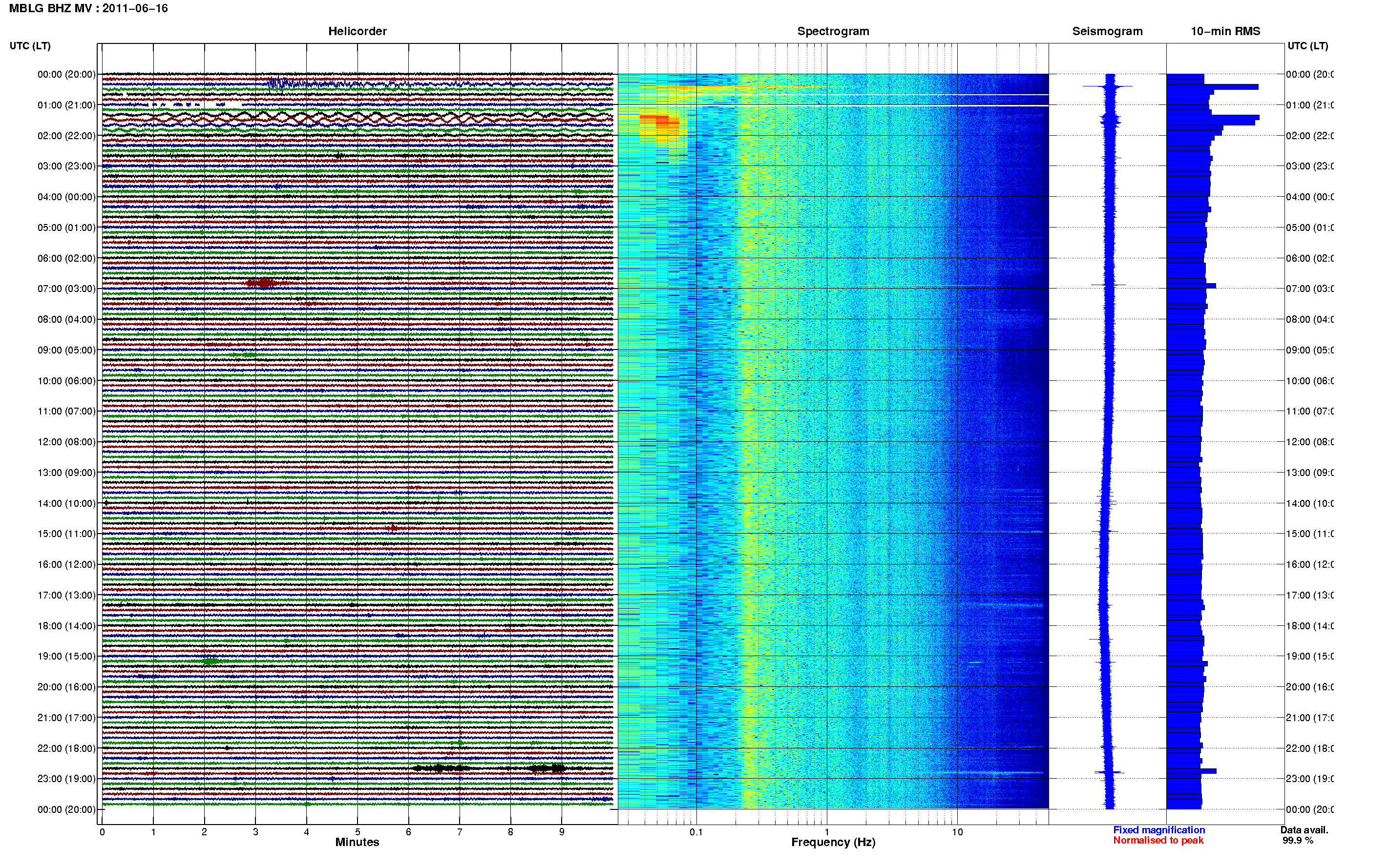The width and height of the screenshot is (1389, 868).
Task: Click minute tick label '0' on Helicorder axis
Action: [x=102, y=832]
